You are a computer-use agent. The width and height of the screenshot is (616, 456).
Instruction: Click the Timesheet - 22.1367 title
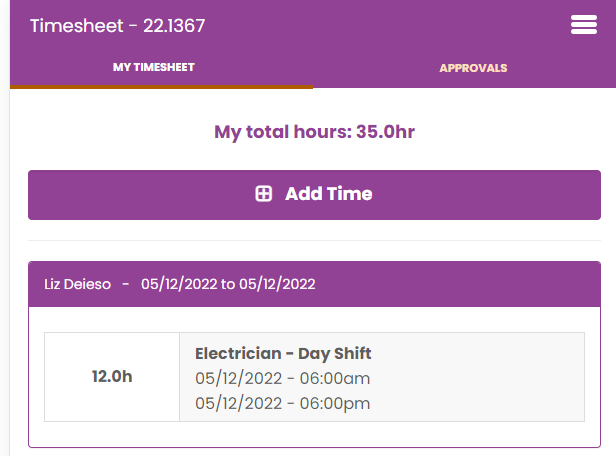118,26
